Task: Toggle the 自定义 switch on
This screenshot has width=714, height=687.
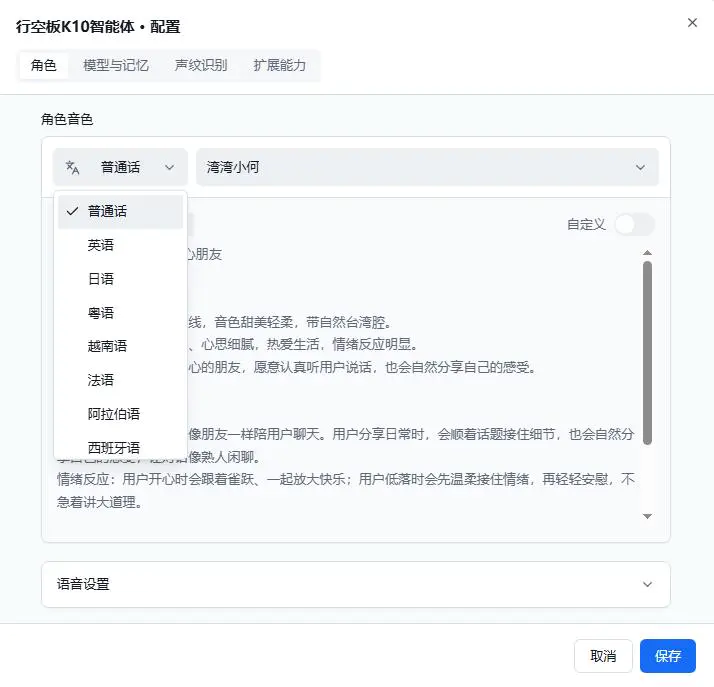Action: click(634, 224)
